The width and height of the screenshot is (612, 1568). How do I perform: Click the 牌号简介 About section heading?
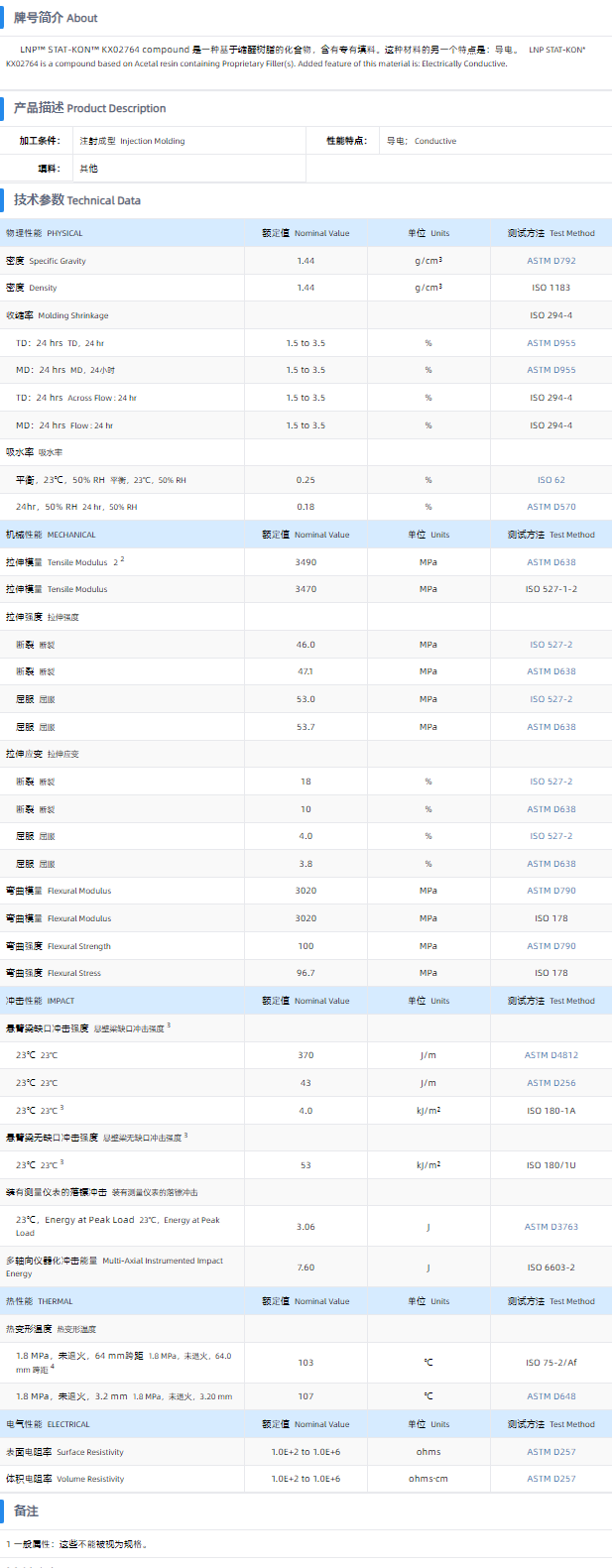pyautogui.click(x=56, y=18)
